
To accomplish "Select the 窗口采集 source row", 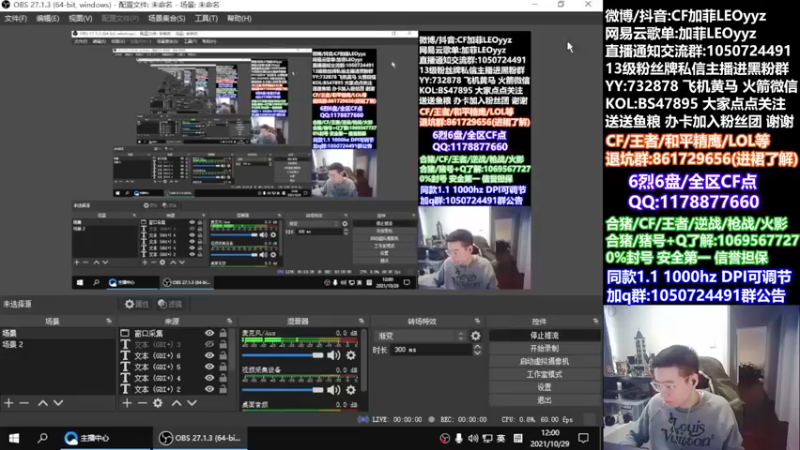I will (174, 333).
